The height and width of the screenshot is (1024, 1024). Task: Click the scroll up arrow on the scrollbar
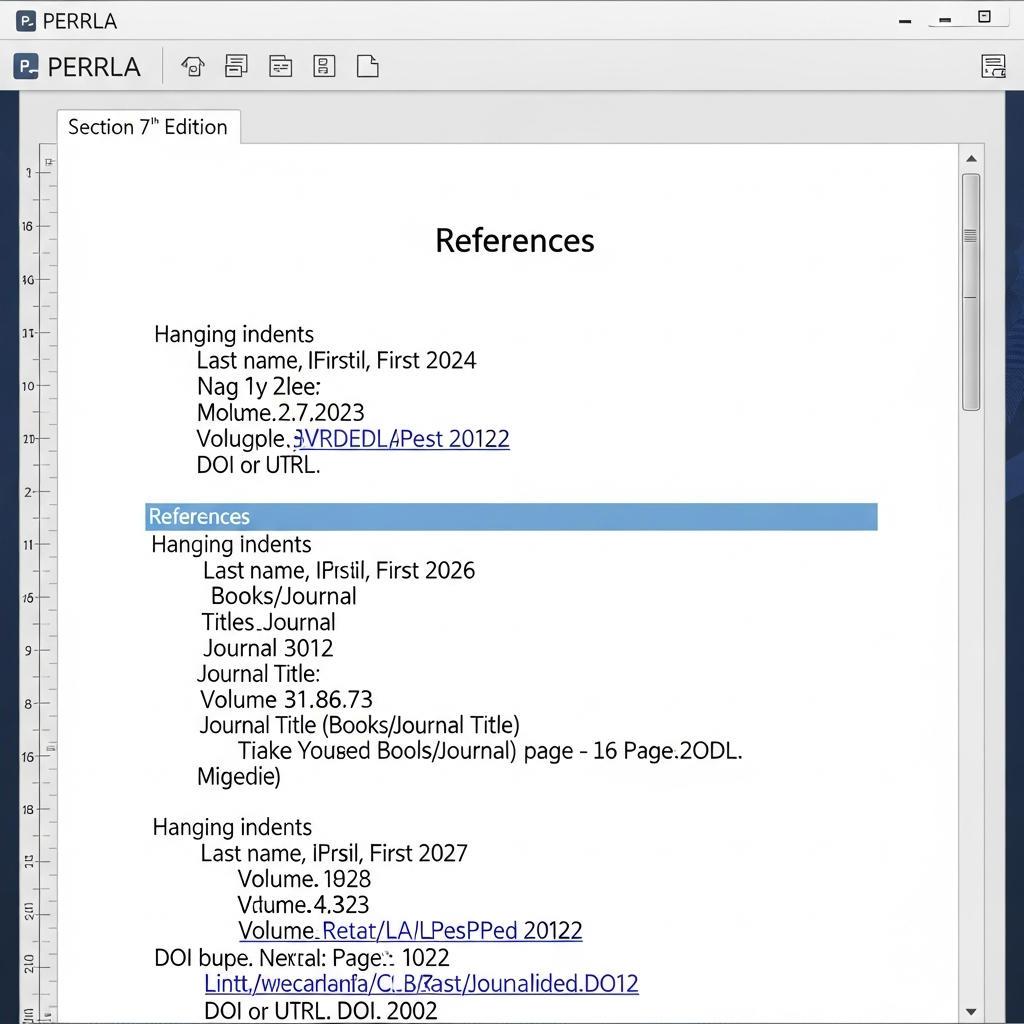click(x=971, y=157)
